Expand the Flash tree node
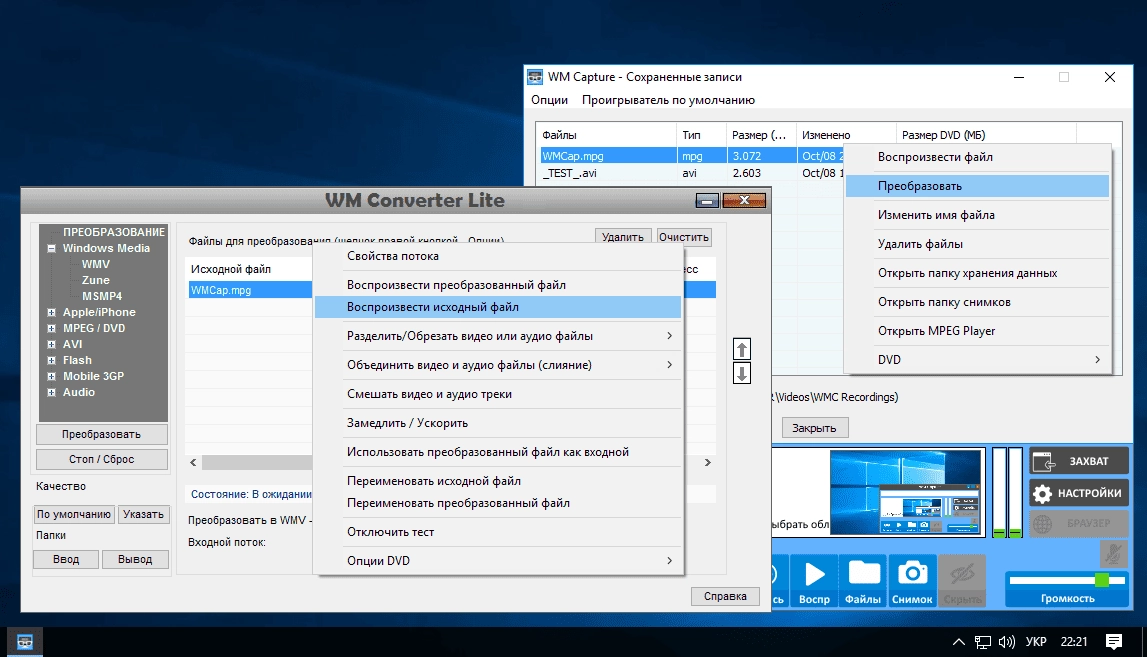The height and width of the screenshot is (657, 1147). coord(51,361)
